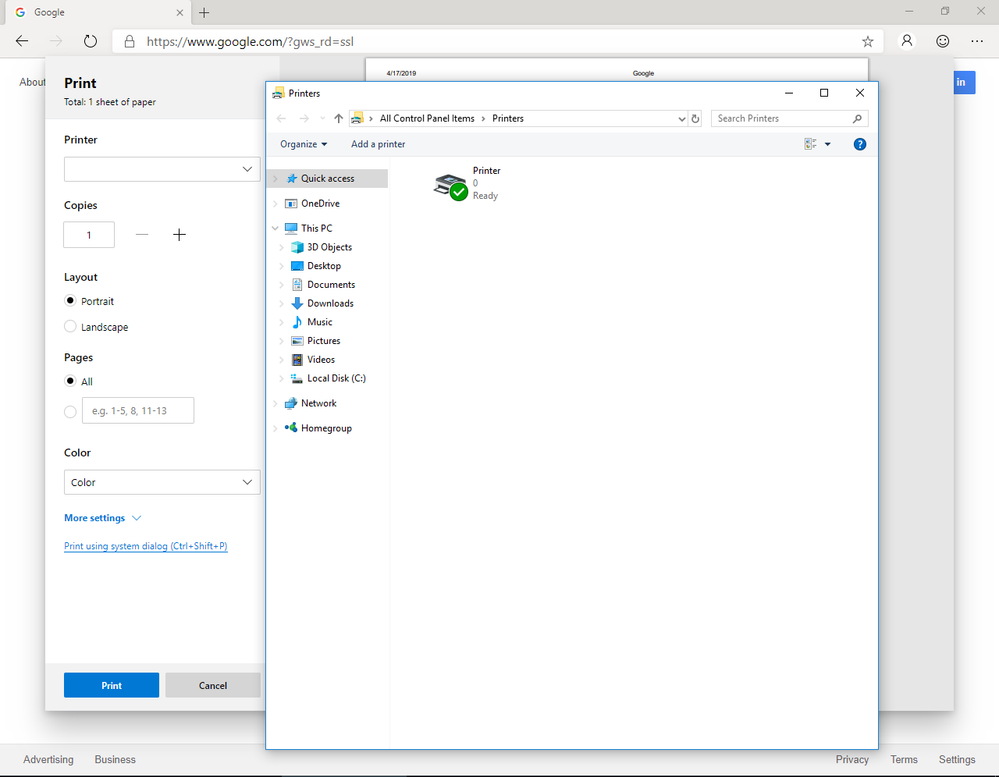Open Music in navigation tree
The width and height of the screenshot is (999, 777).
pyautogui.click(x=319, y=322)
